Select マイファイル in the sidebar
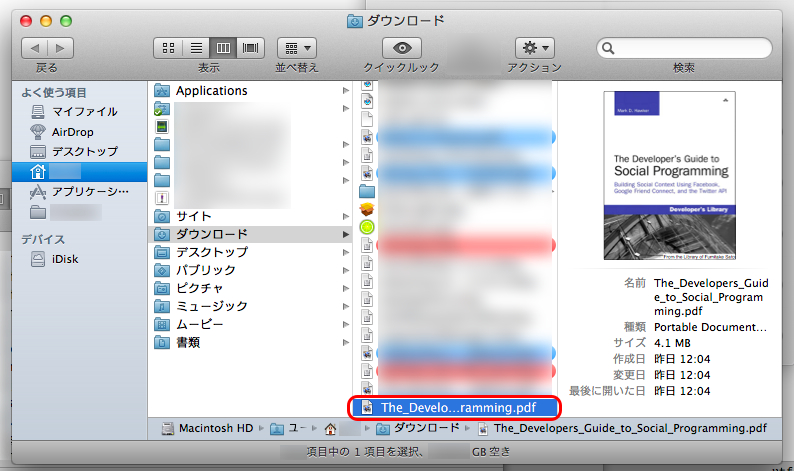The width and height of the screenshot is (794, 471). pyautogui.click(x=82, y=111)
